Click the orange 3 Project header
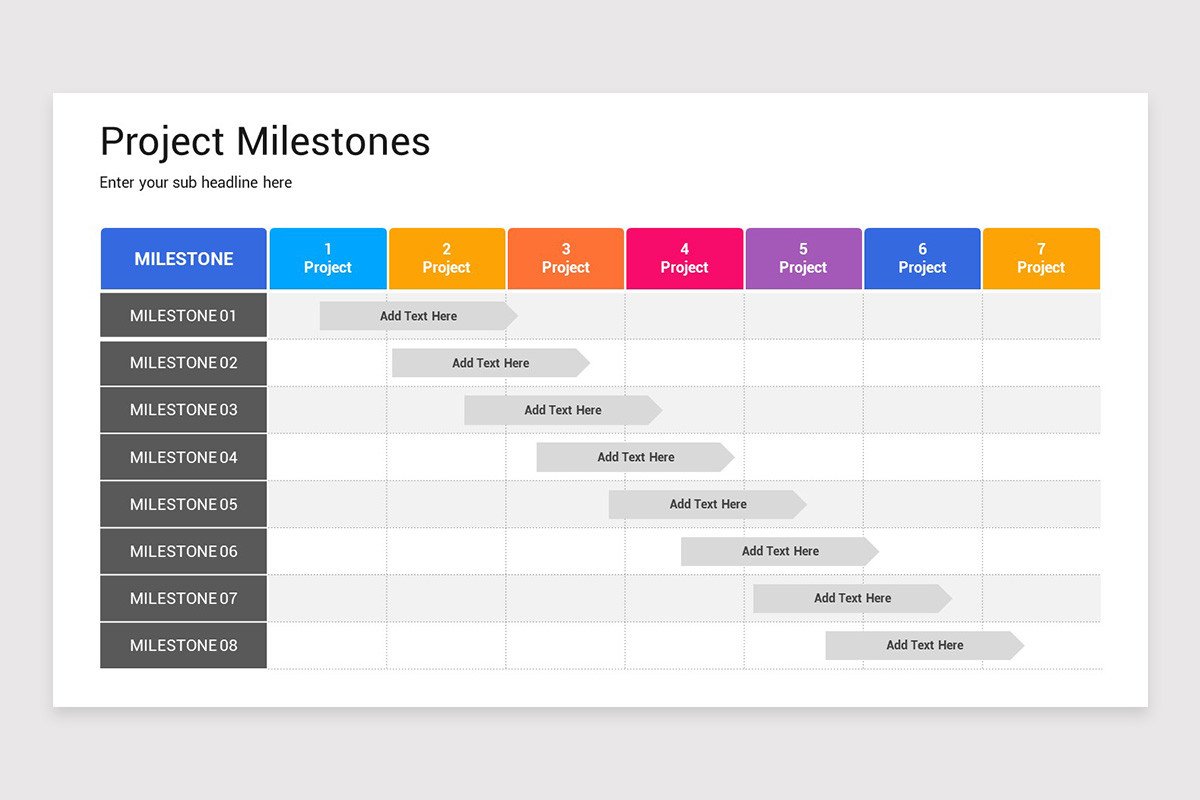The image size is (1200, 800). pos(566,259)
